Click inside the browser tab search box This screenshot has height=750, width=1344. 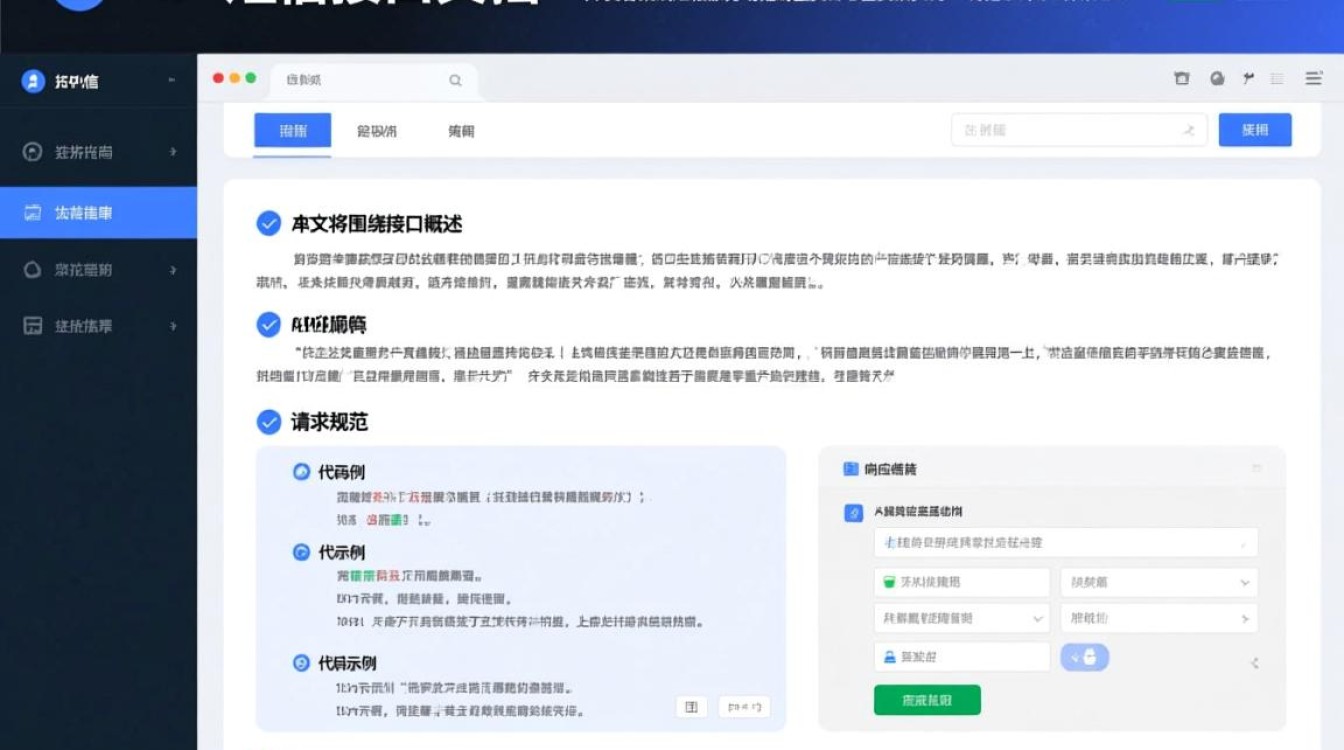click(x=370, y=80)
